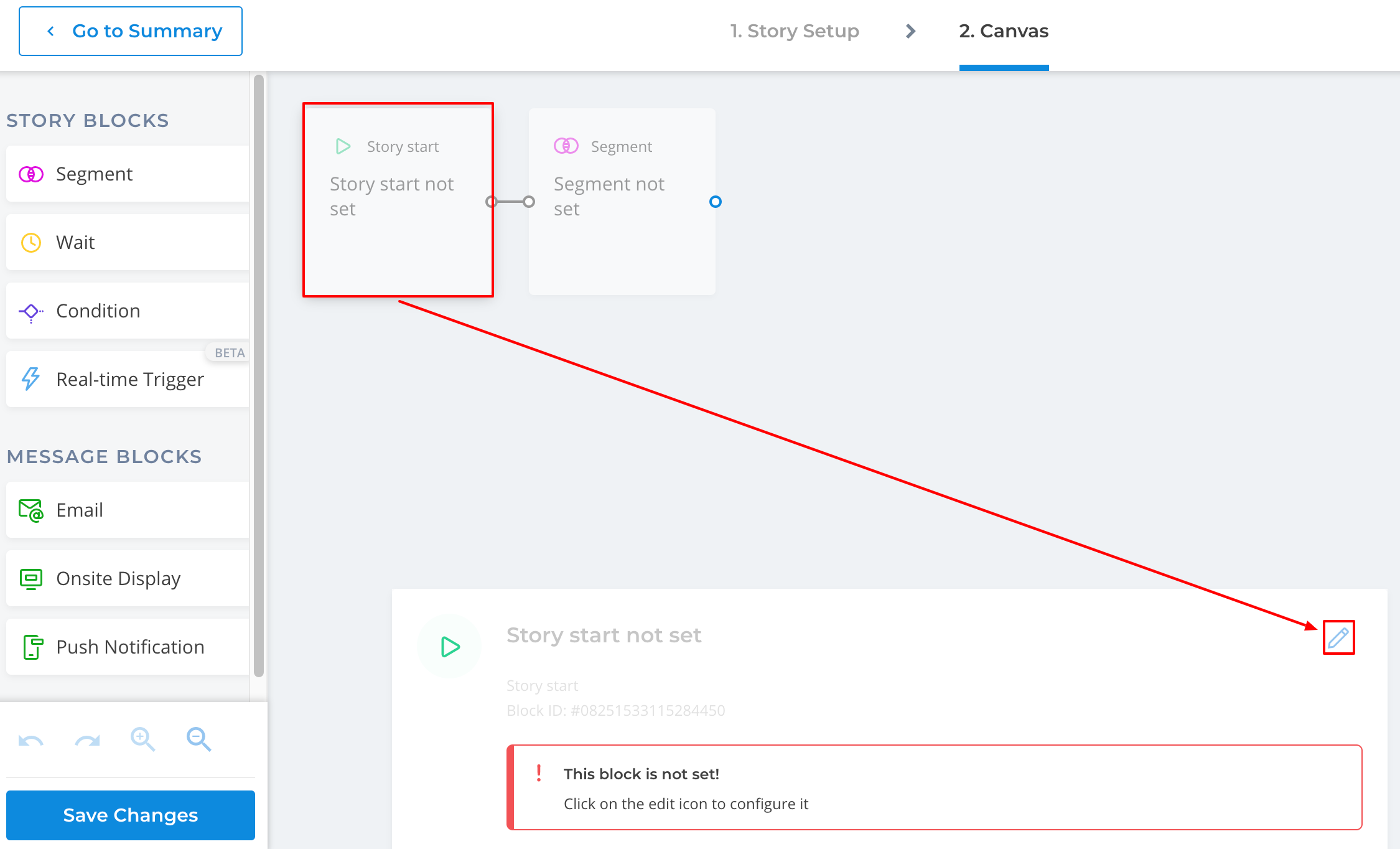
Task: Click the back chevron in Go to Summary
Action: coord(50,31)
